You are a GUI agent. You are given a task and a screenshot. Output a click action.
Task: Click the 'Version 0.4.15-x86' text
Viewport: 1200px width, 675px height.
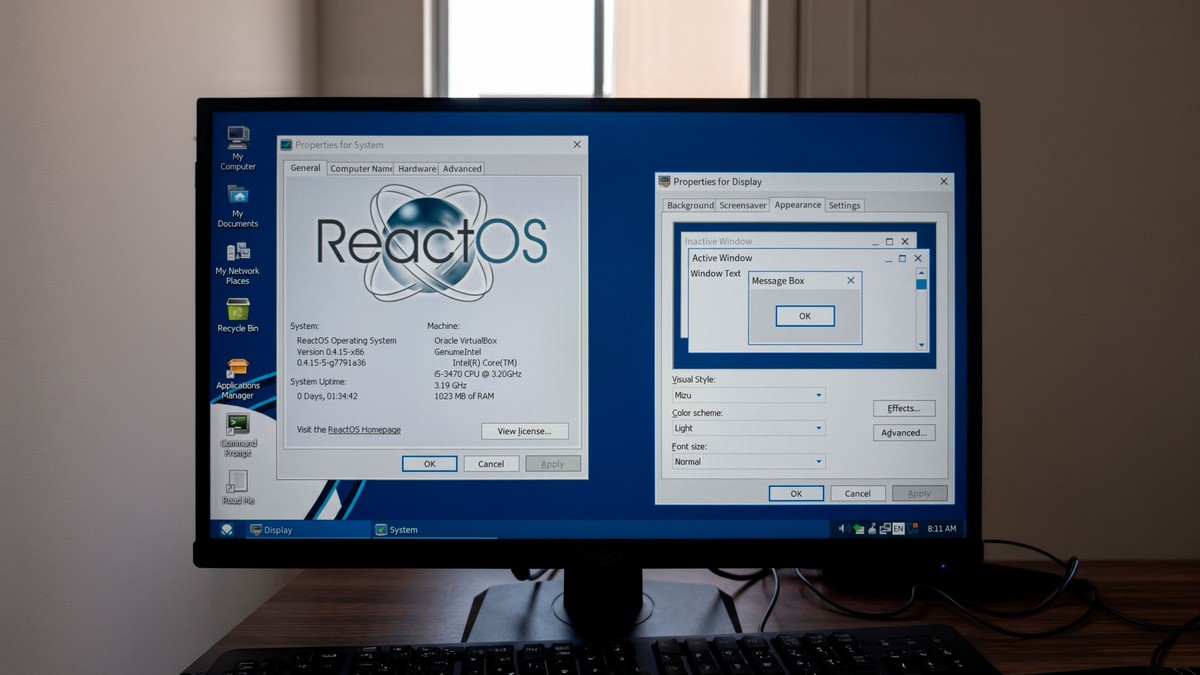click(x=331, y=351)
